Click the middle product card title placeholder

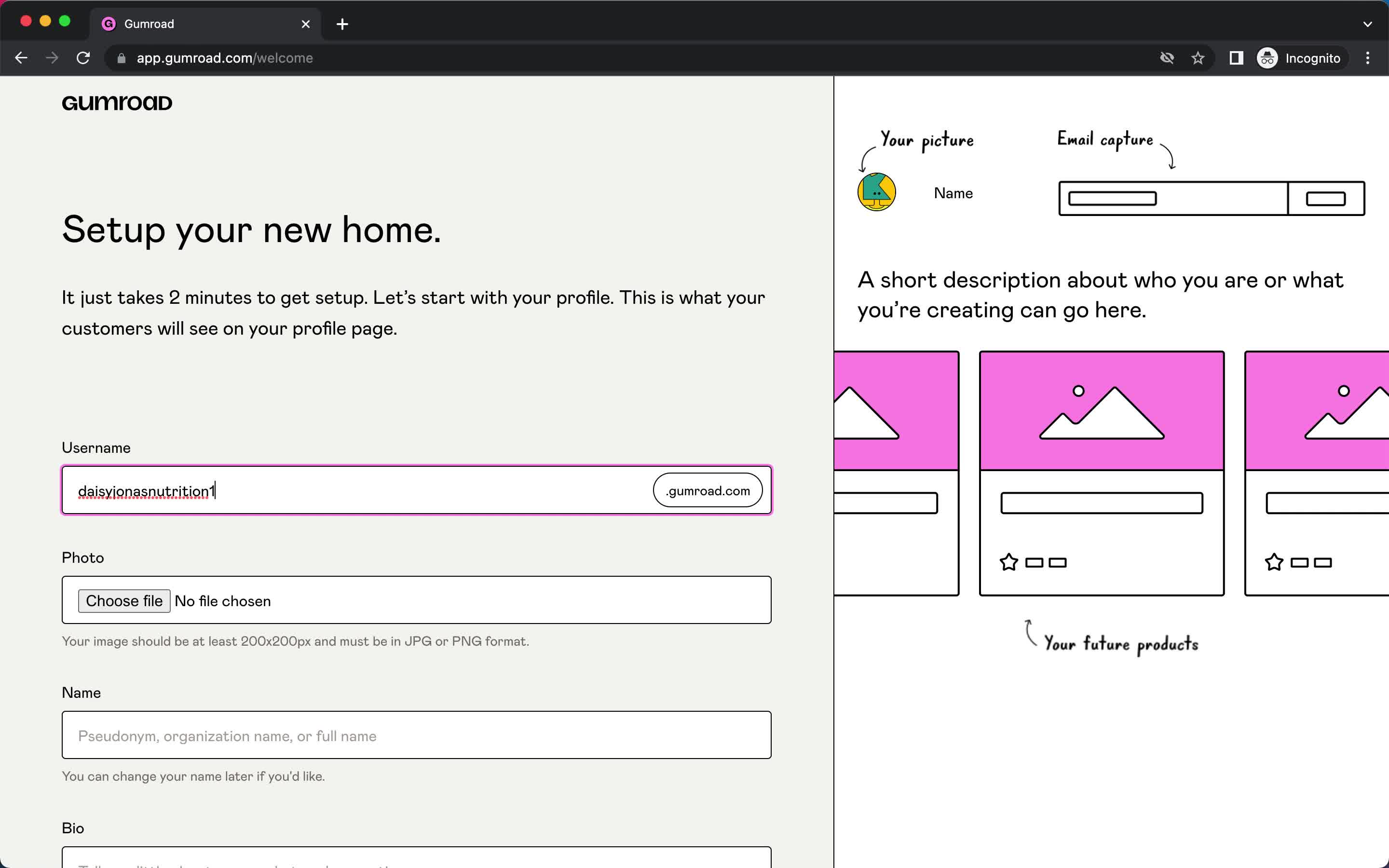tap(1102, 503)
